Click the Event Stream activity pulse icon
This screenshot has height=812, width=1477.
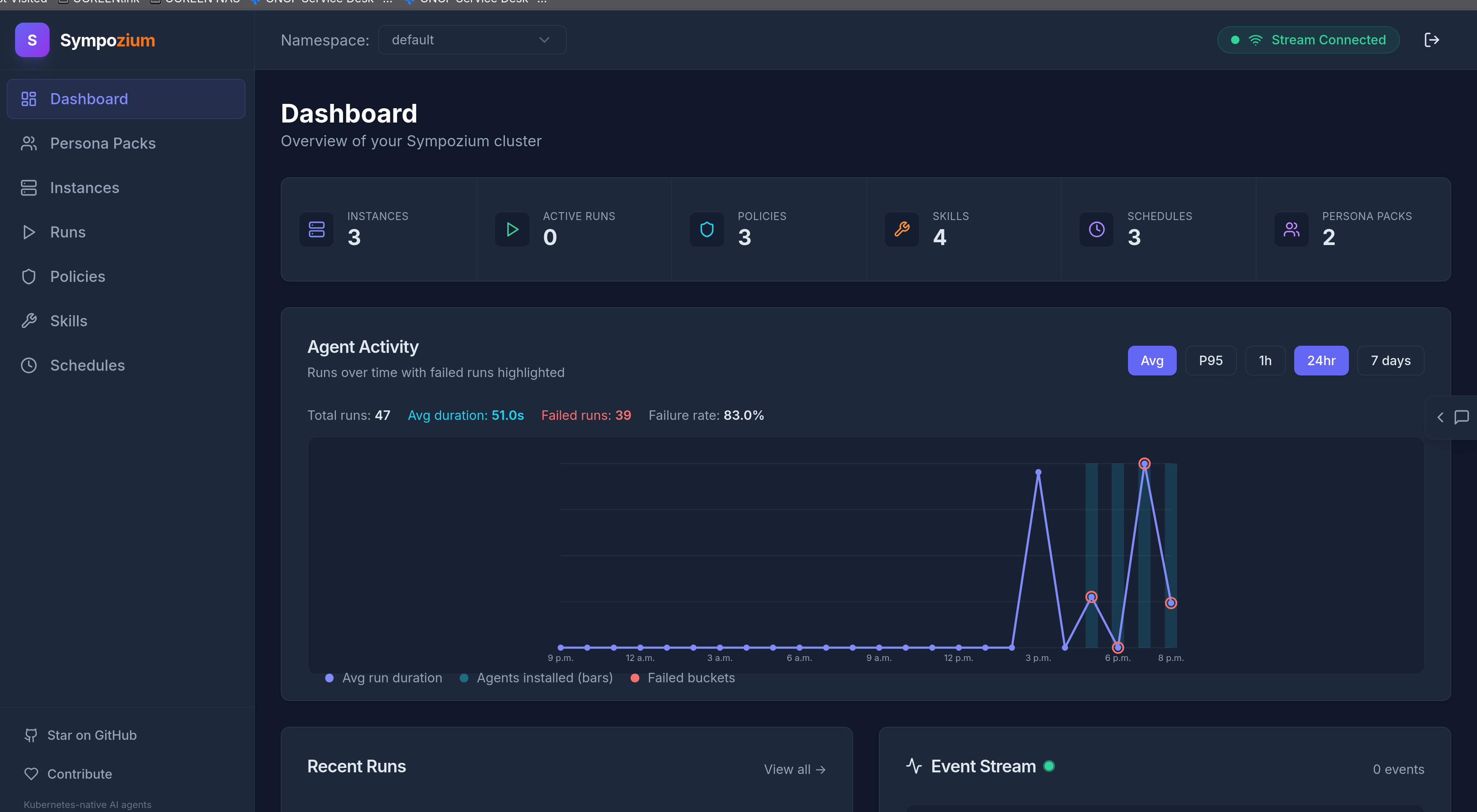(914, 766)
